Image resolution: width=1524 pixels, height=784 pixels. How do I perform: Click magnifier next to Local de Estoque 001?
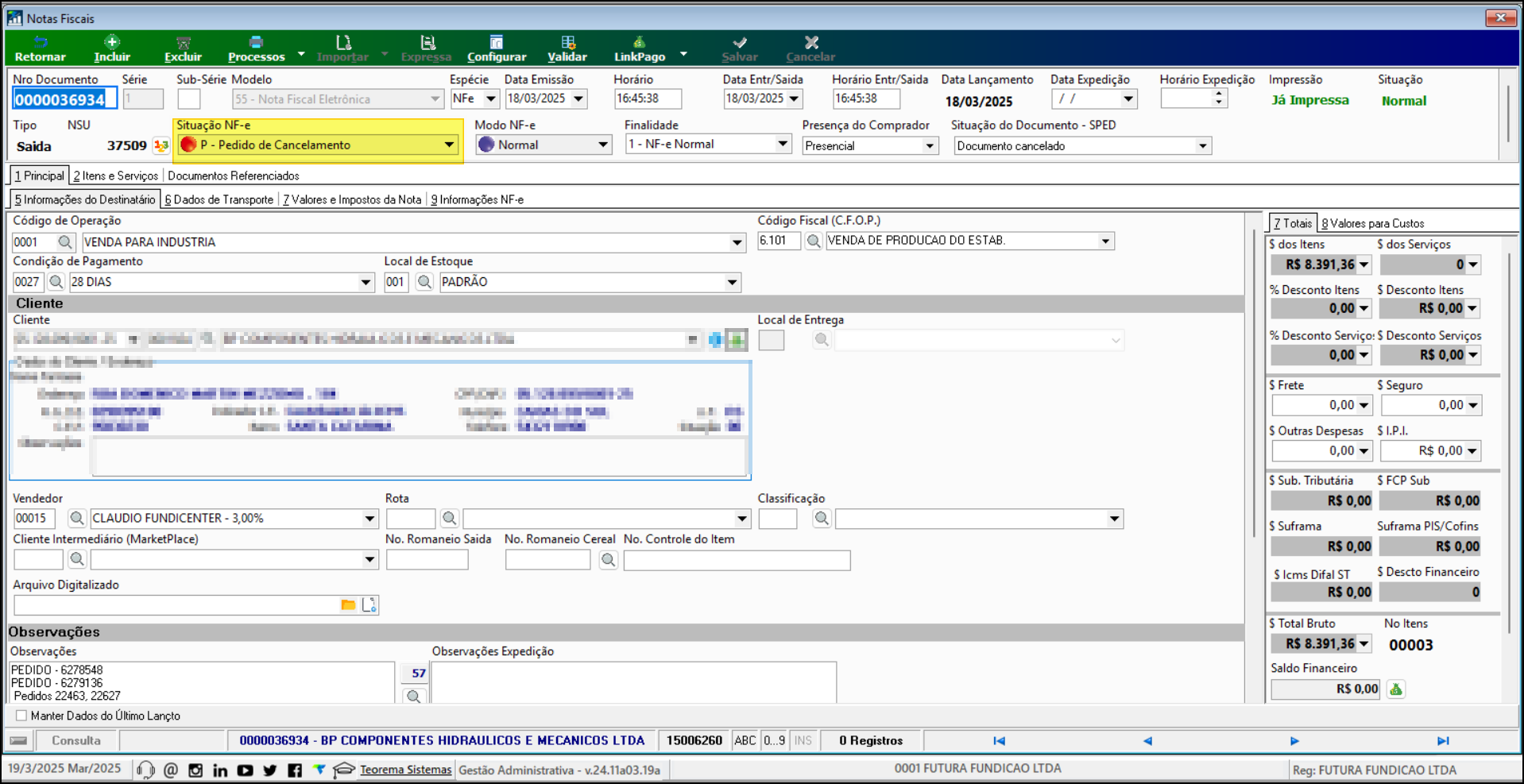point(424,282)
